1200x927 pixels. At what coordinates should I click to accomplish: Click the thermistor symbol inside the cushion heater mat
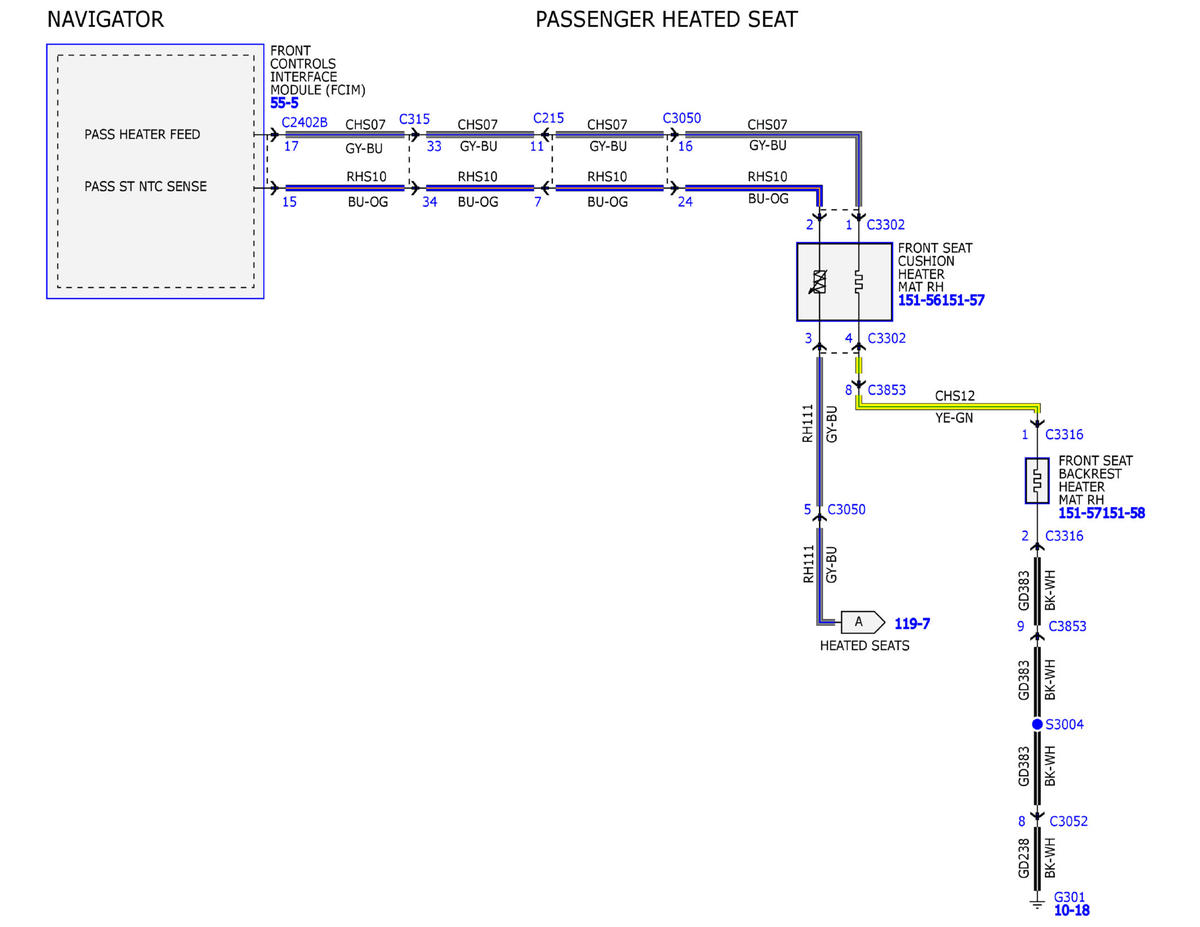pos(819,282)
